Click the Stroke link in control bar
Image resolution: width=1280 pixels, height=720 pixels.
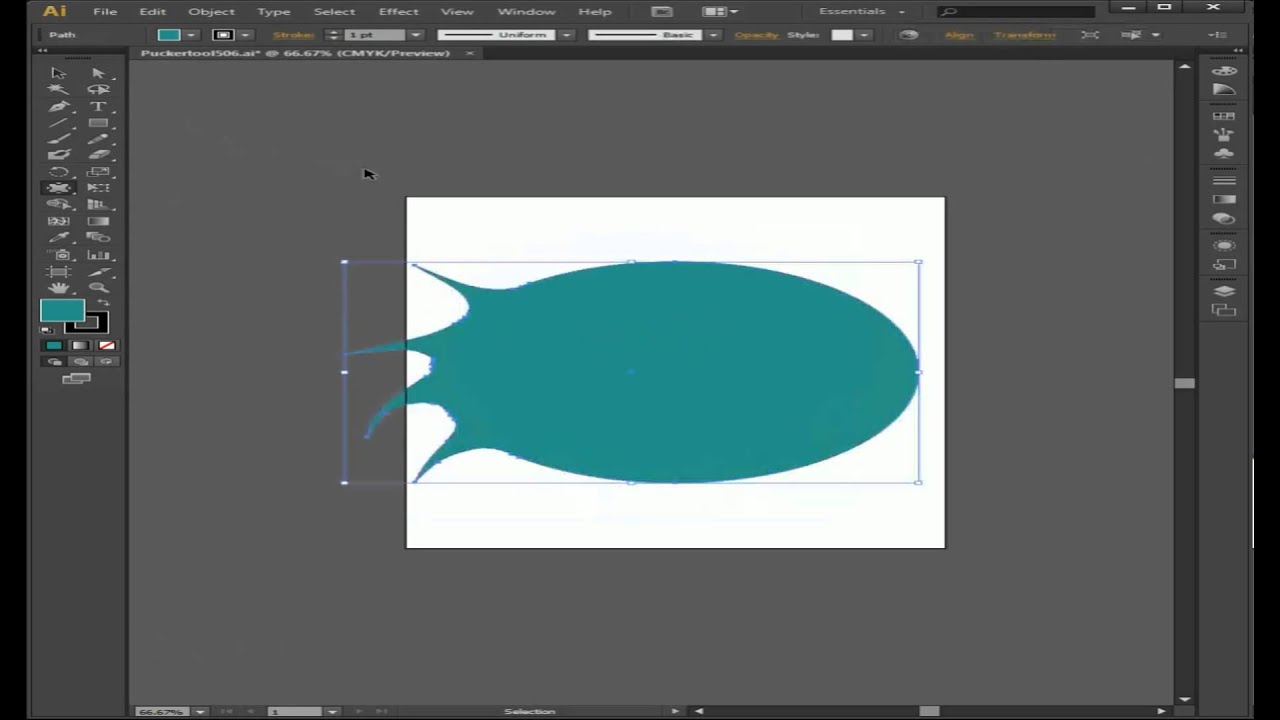click(x=293, y=35)
